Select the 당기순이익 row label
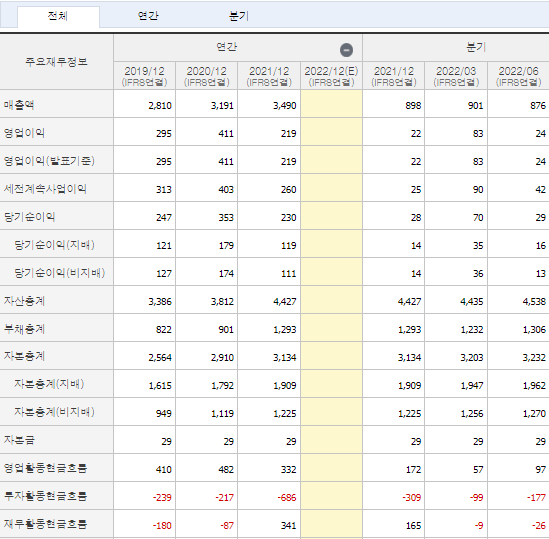 [29, 217]
